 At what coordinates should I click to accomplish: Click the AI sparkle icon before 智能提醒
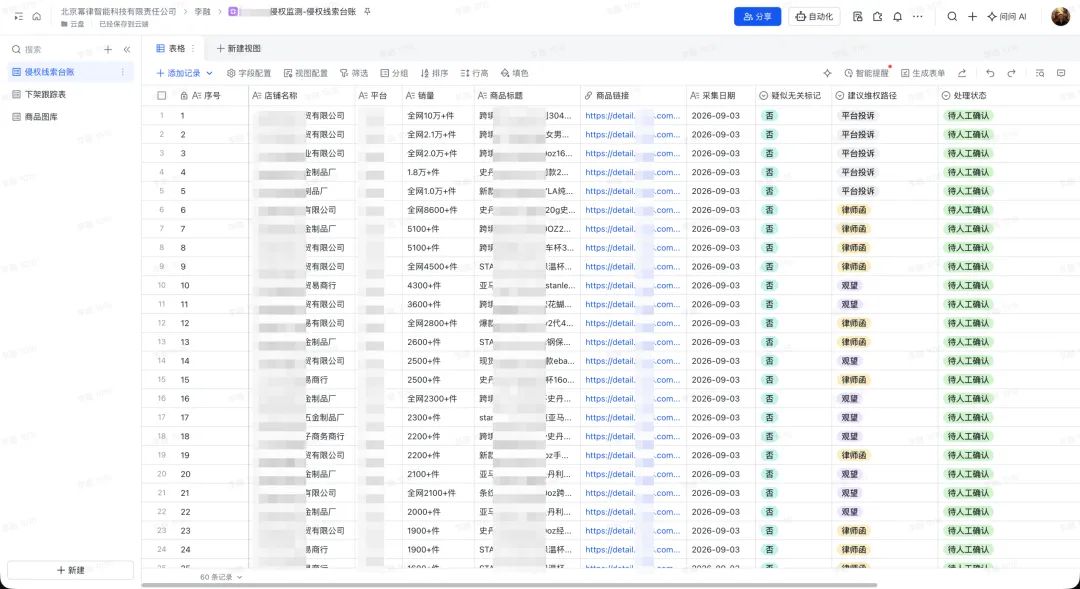[827, 73]
